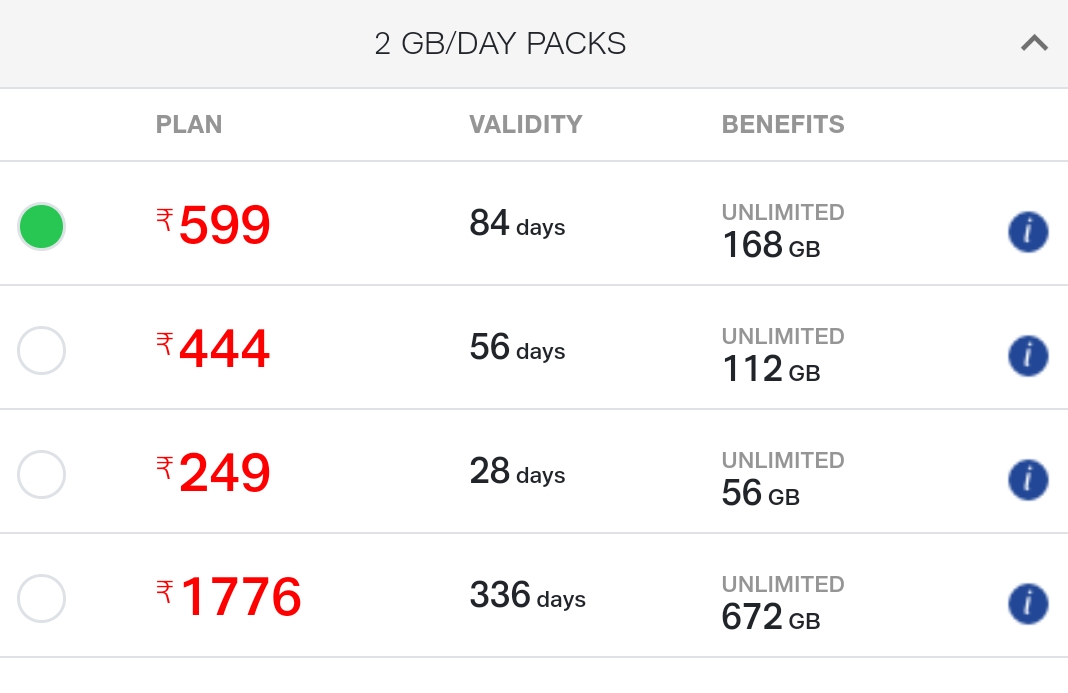The width and height of the screenshot is (1068, 693).
Task: Click the info icon beside the ₹444 plan
Action: [1028, 355]
